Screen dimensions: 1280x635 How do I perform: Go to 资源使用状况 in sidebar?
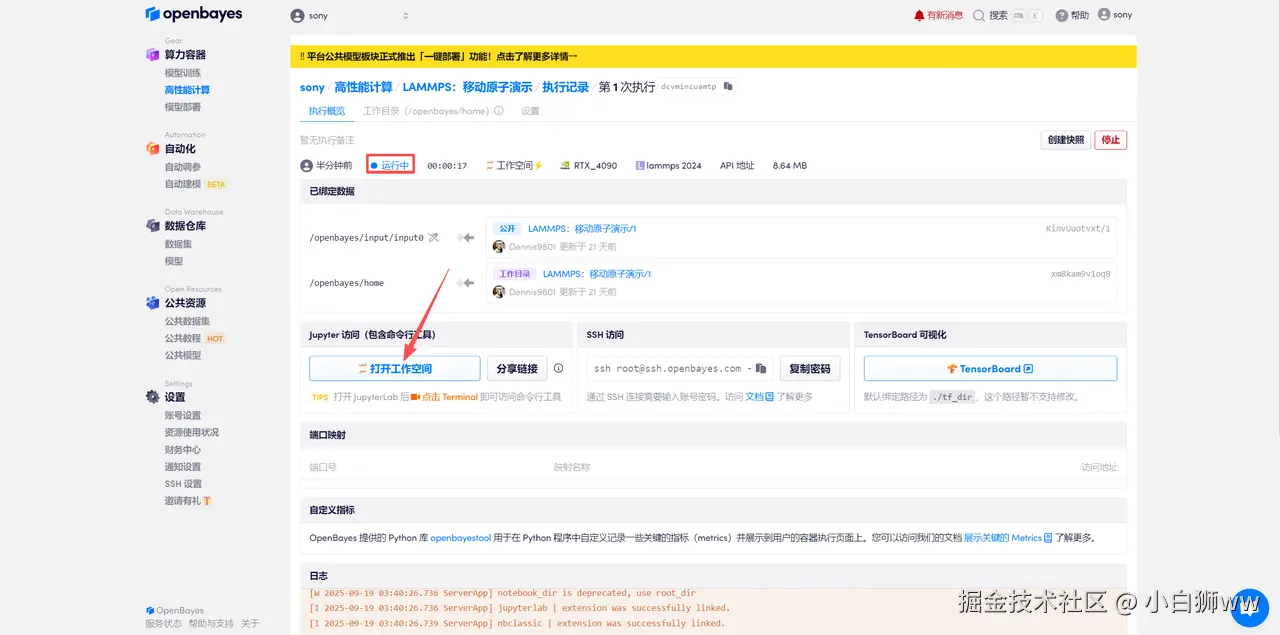[x=192, y=432]
